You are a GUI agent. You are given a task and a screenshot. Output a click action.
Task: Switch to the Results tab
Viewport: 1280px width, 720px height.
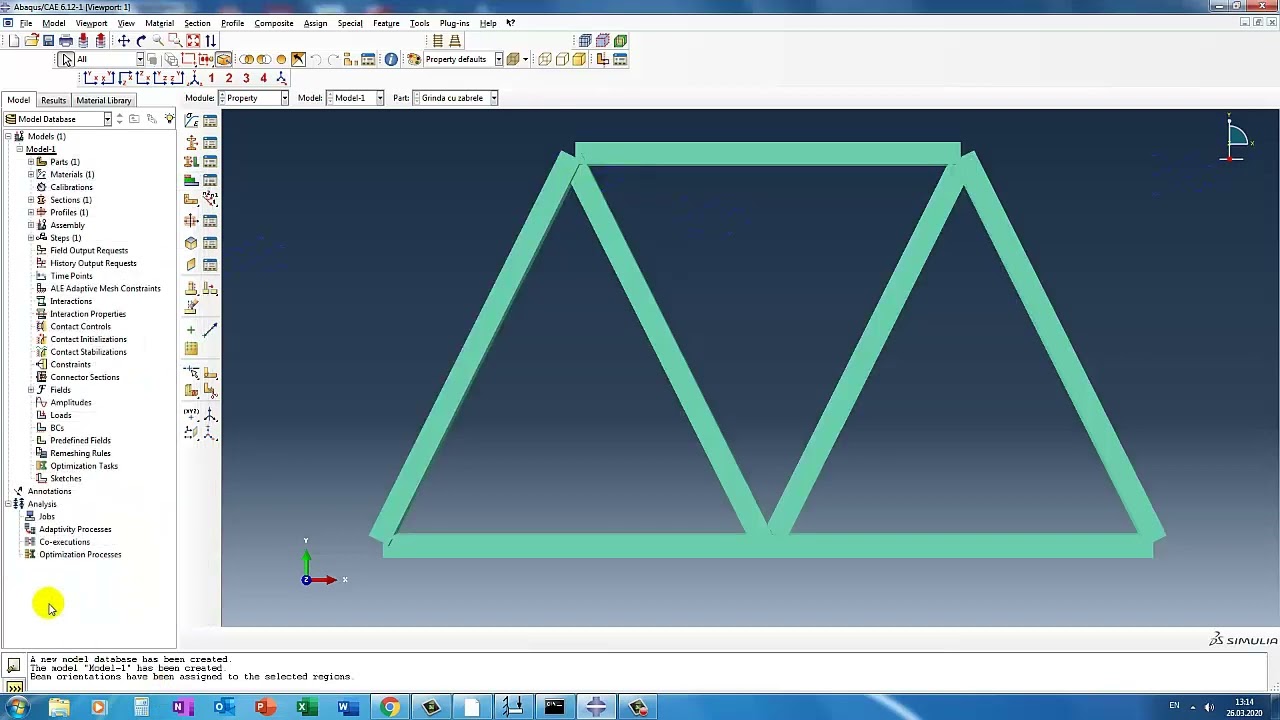click(53, 100)
